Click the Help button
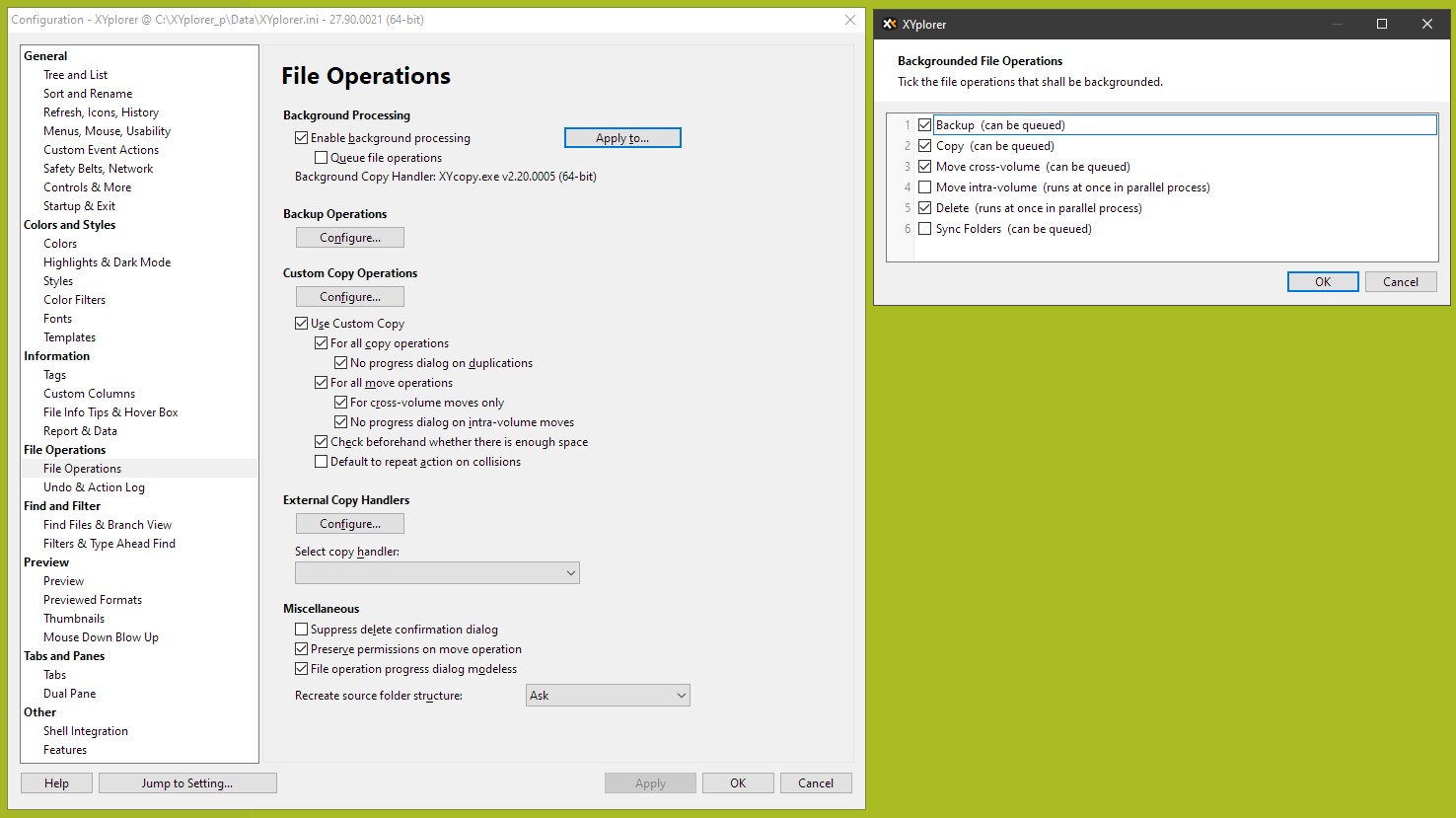This screenshot has width=1456, height=818. (56, 783)
